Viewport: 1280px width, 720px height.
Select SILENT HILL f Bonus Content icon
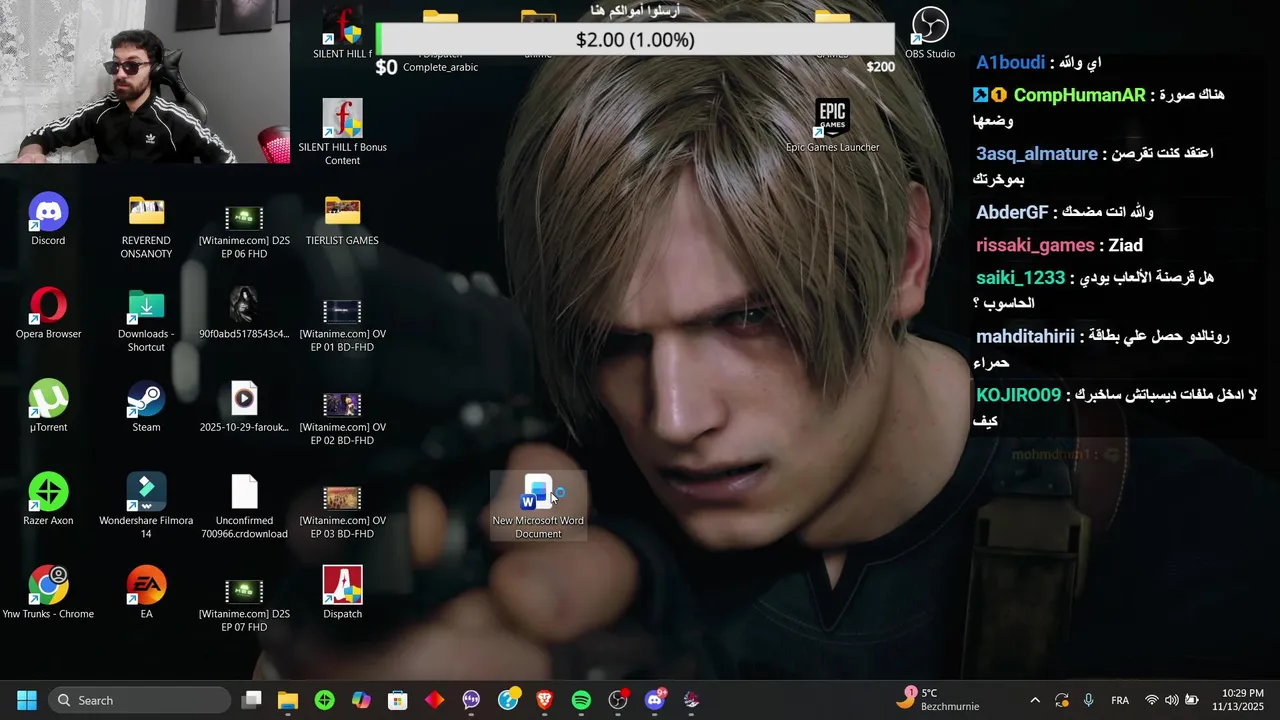pos(342,132)
